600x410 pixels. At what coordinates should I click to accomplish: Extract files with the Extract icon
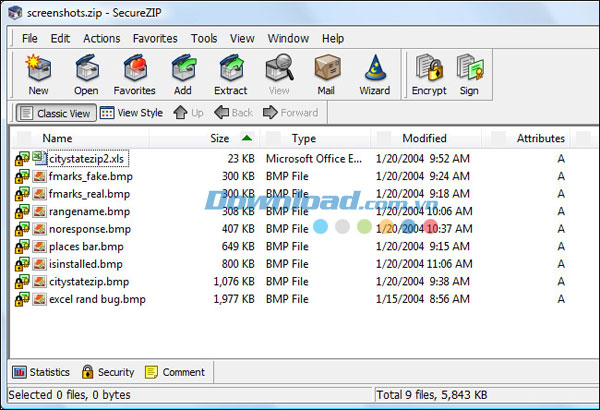click(230, 75)
